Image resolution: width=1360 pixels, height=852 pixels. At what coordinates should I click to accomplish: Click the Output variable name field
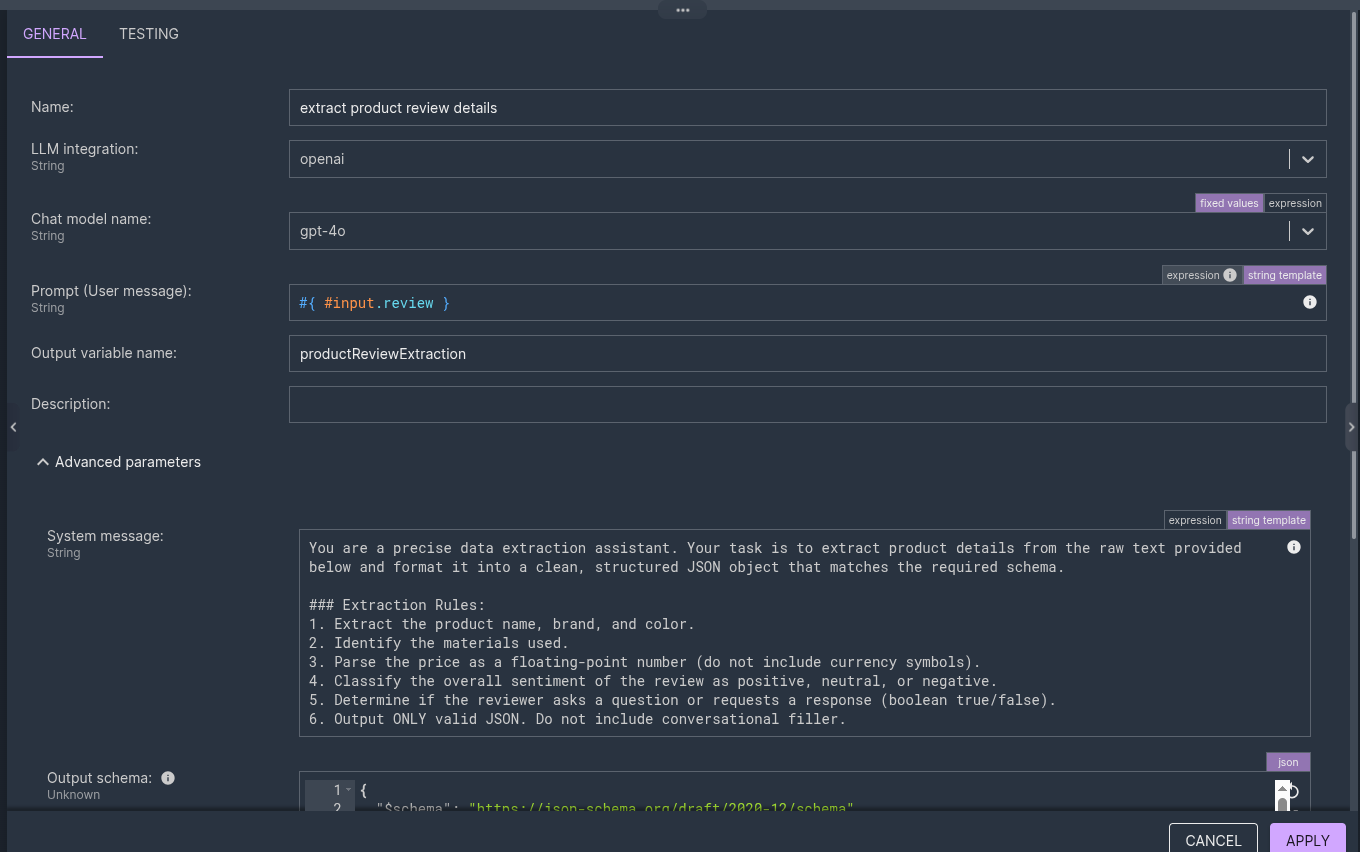(x=807, y=354)
